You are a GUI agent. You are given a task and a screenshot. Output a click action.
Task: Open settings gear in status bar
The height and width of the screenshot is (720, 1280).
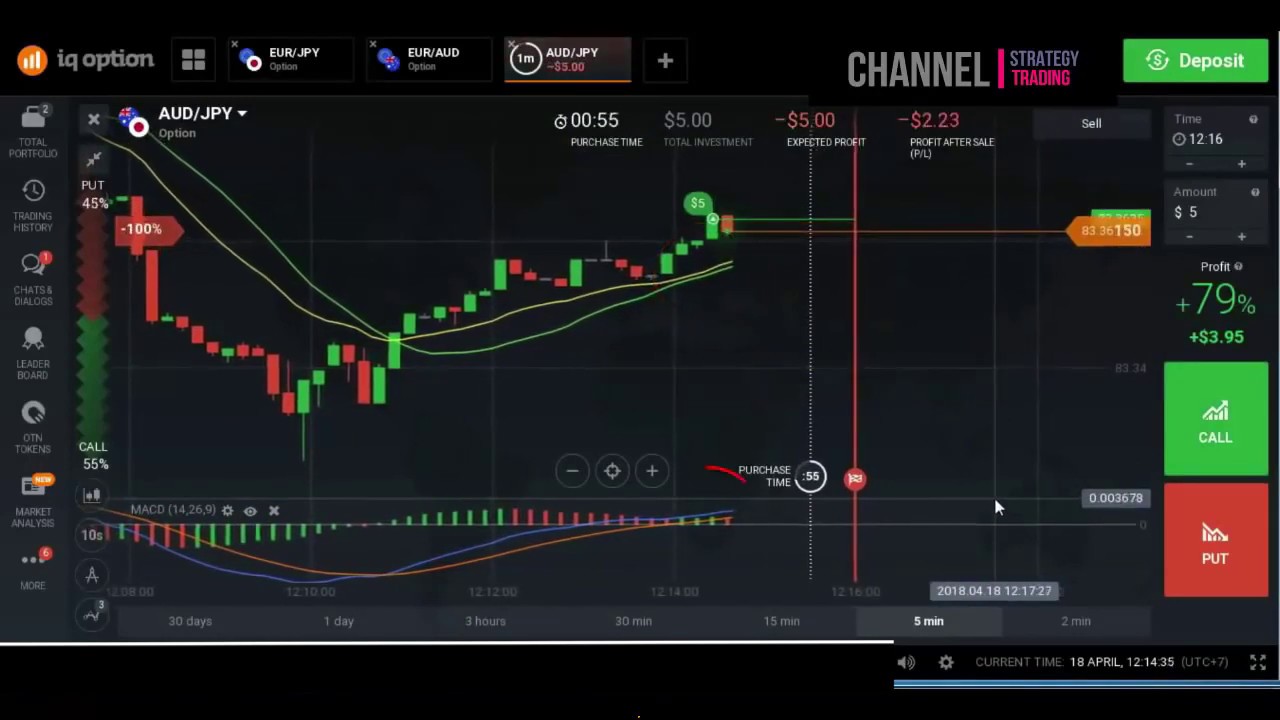pos(946,662)
